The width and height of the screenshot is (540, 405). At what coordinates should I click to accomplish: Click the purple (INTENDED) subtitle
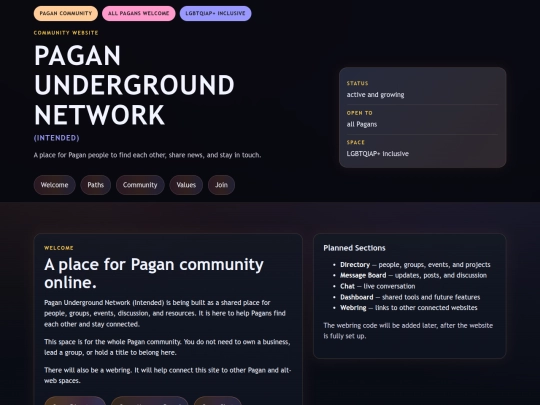point(56,138)
